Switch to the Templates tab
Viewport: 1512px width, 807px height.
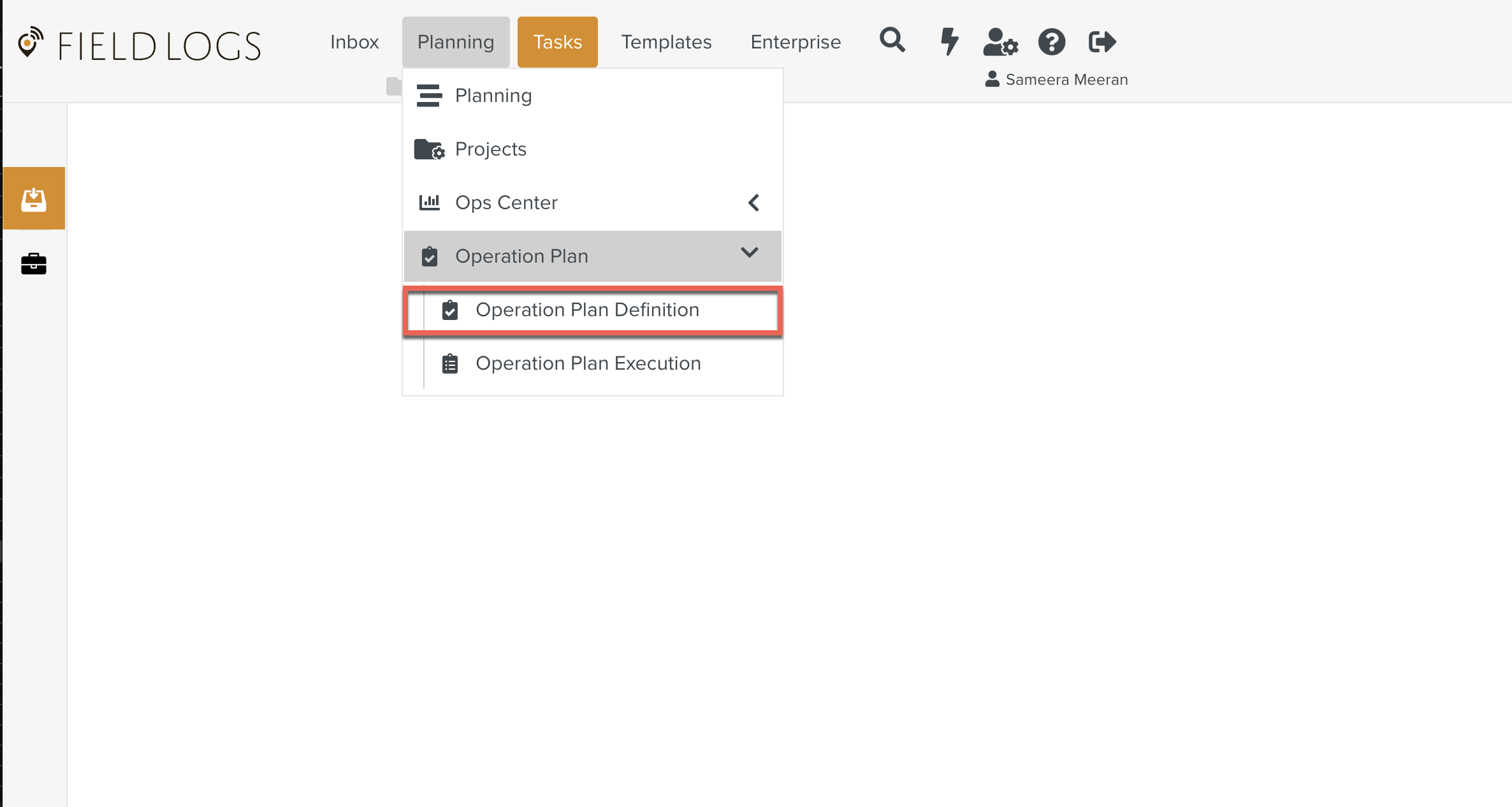coord(666,42)
